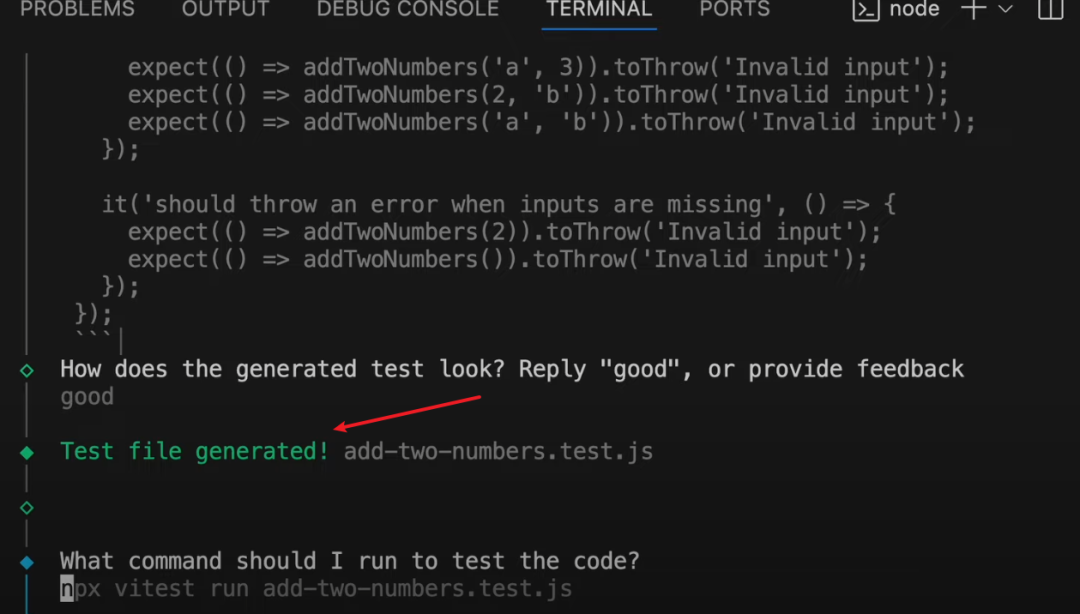Viewport: 1080px width, 614px height.
Task: Open the OUTPUT tab
Action: click(225, 9)
